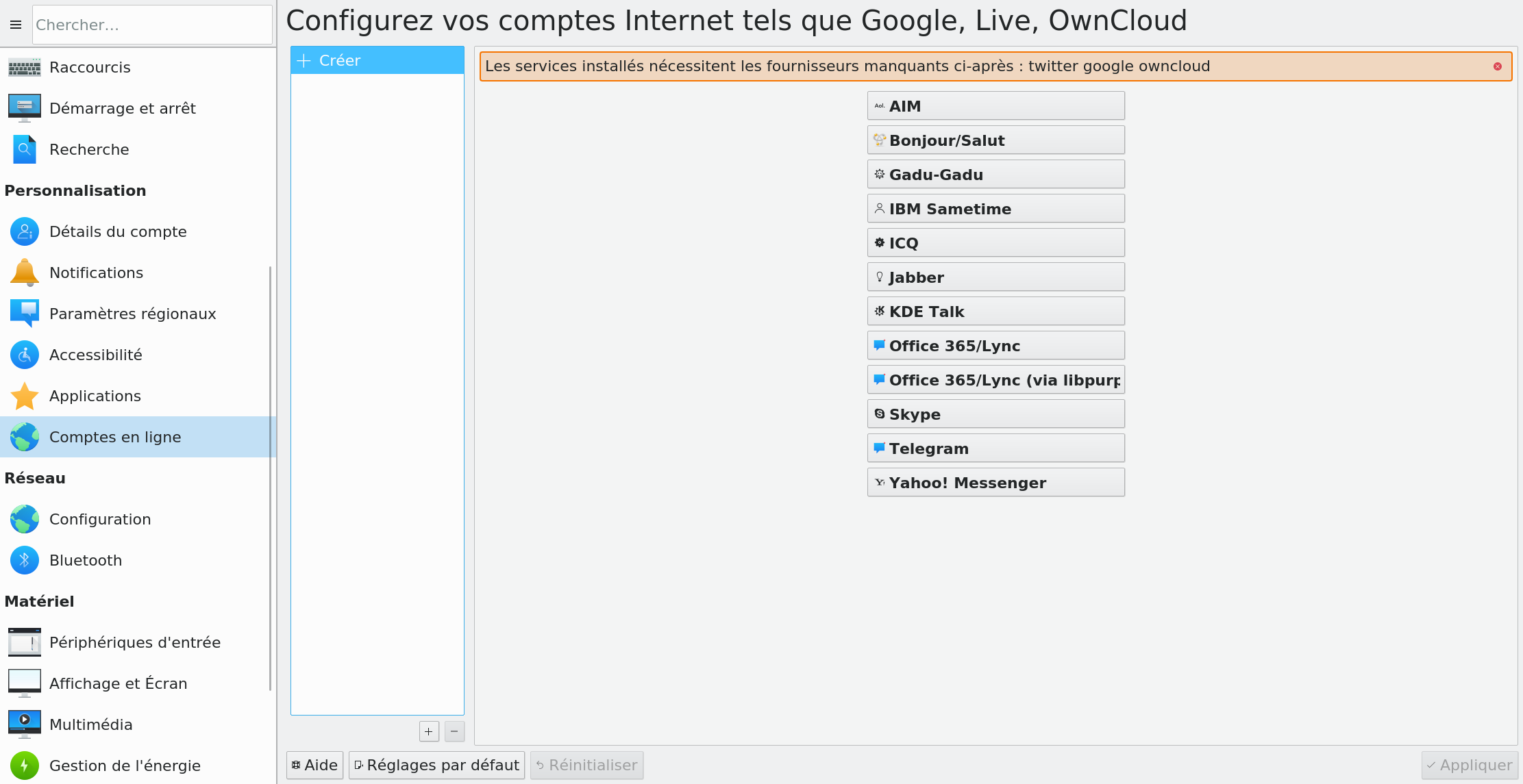Select the Office 365/Lync button
Viewport: 1523px width, 784px height.
coord(996,346)
